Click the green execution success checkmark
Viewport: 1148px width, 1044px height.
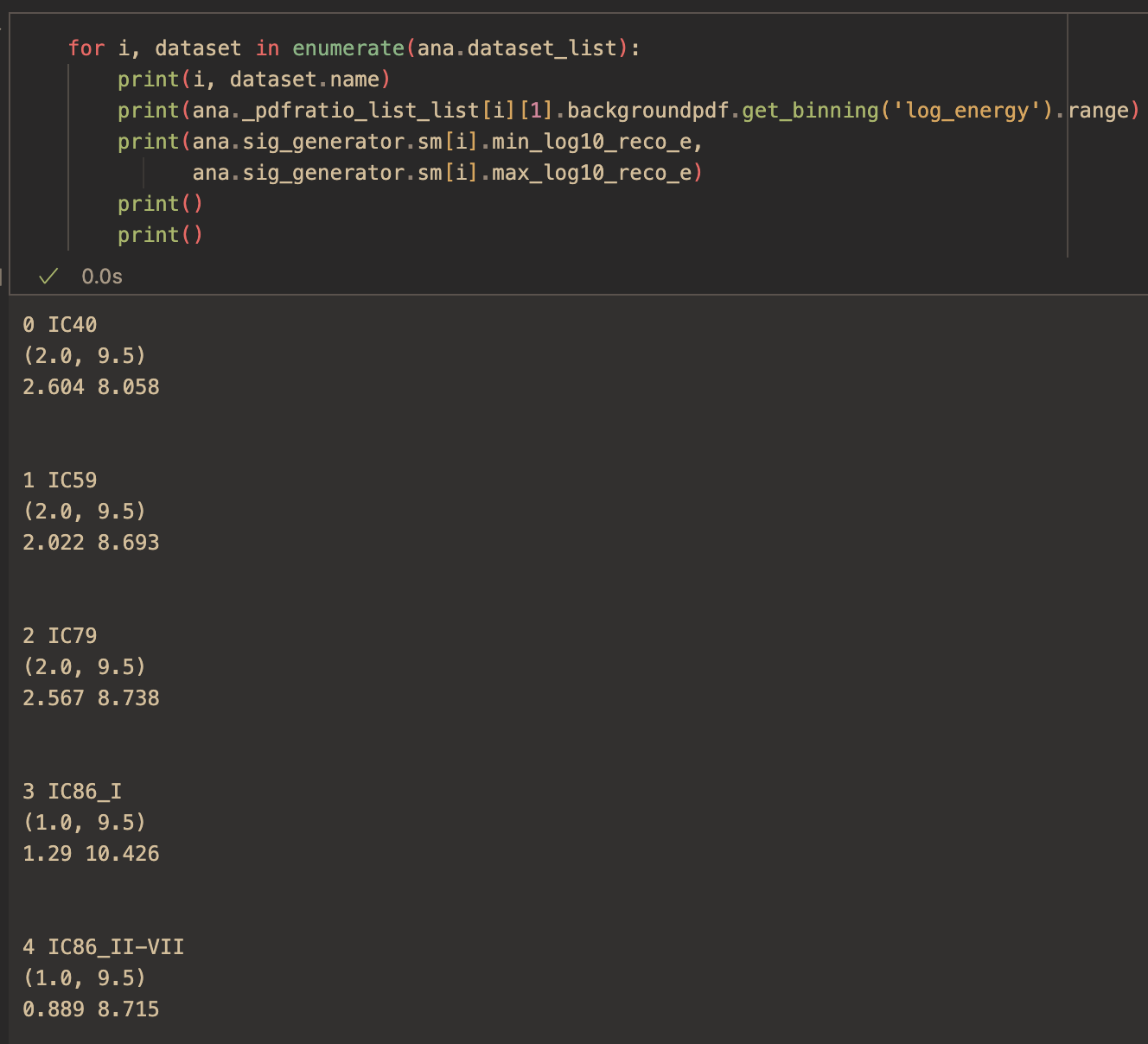pos(48,277)
